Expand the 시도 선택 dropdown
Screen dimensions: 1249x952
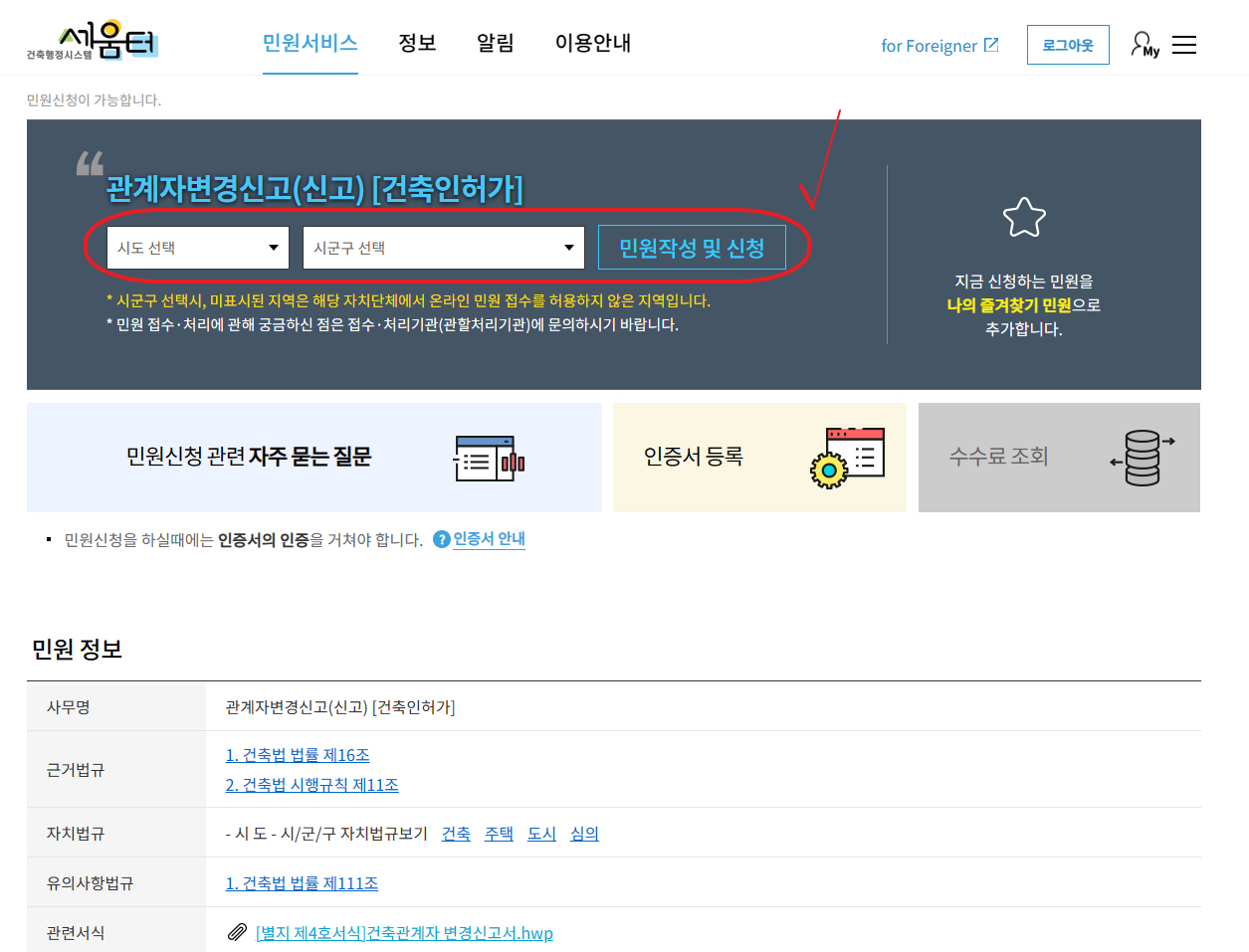pos(198,248)
